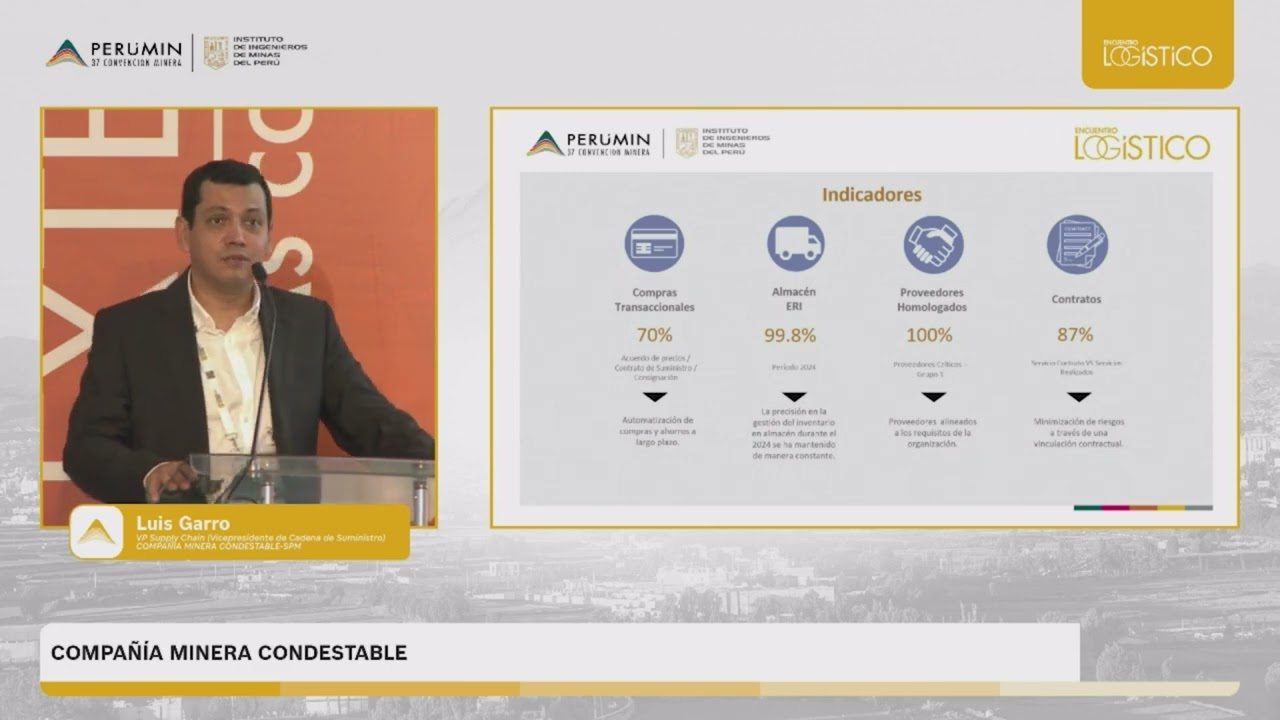Click the 70% value
This screenshot has width=1280, height=720.
(x=654, y=335)
